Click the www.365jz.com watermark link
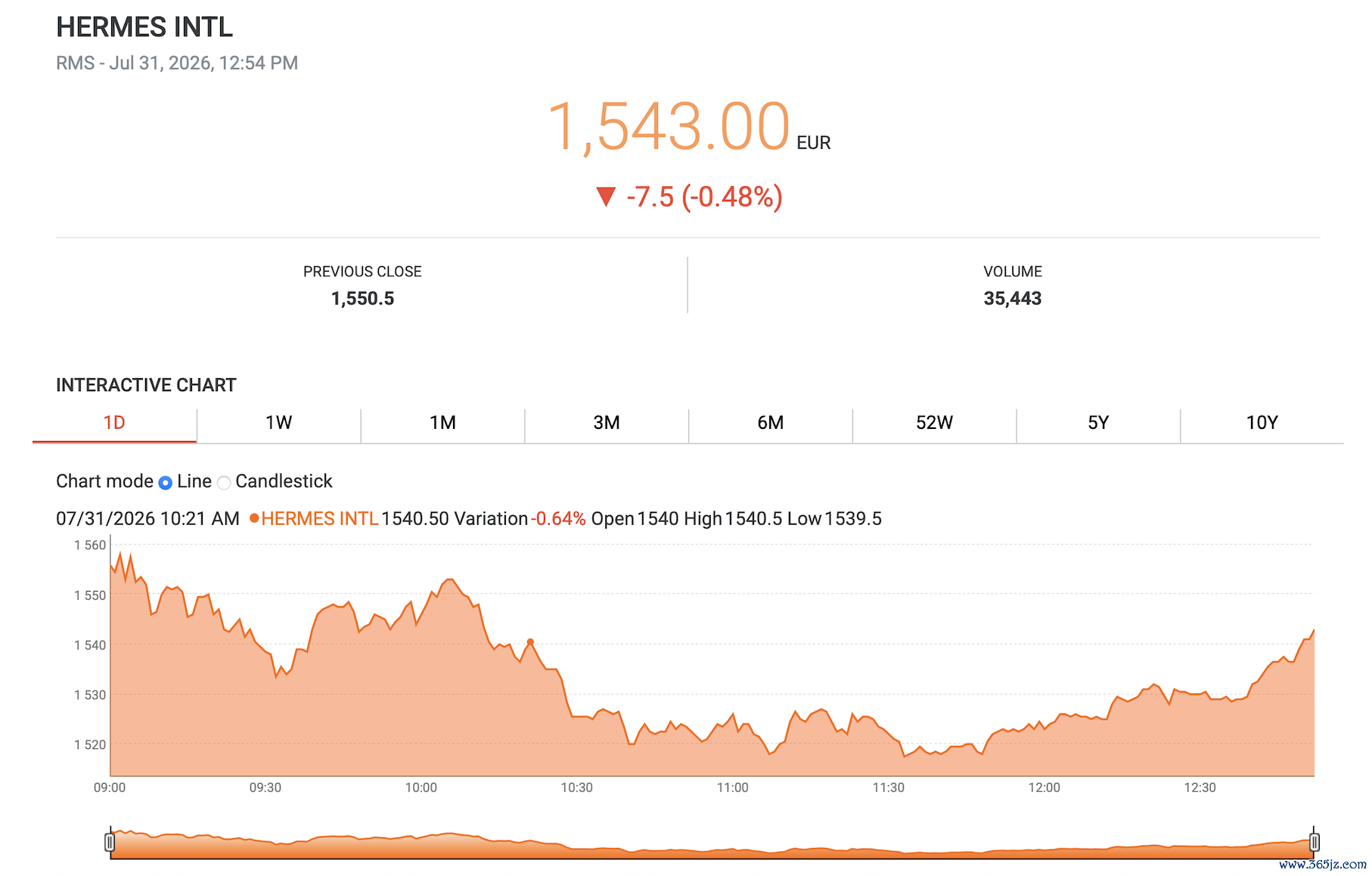Viewport: 1372px width, 876px height. [1323, 864]
